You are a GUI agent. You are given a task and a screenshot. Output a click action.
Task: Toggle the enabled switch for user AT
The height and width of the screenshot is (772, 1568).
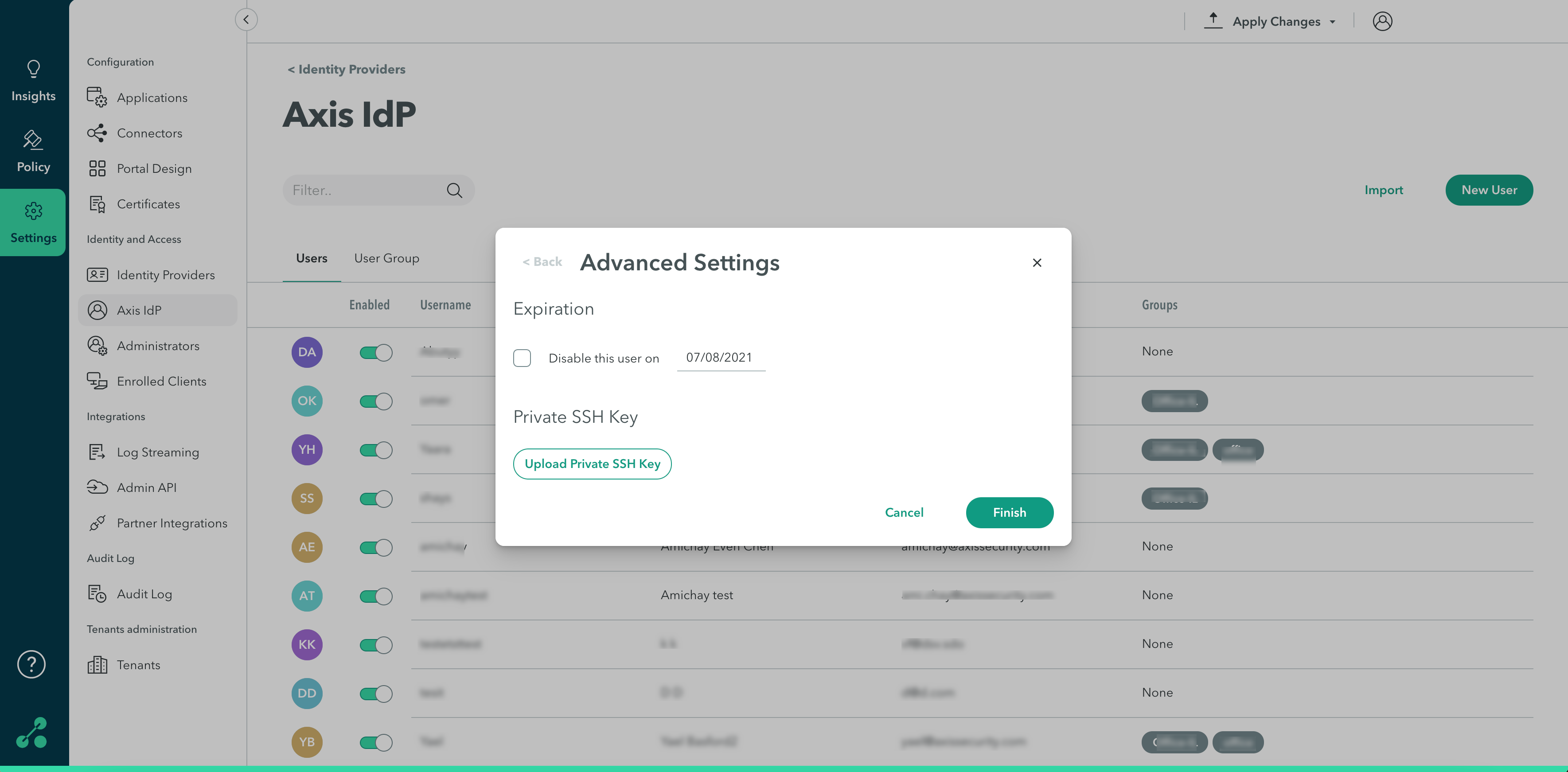coord(375,596)
